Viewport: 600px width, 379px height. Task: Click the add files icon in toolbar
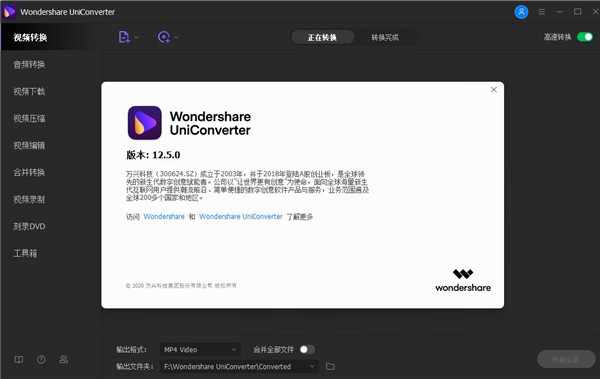pyautogui.click(x=124, y=37)
